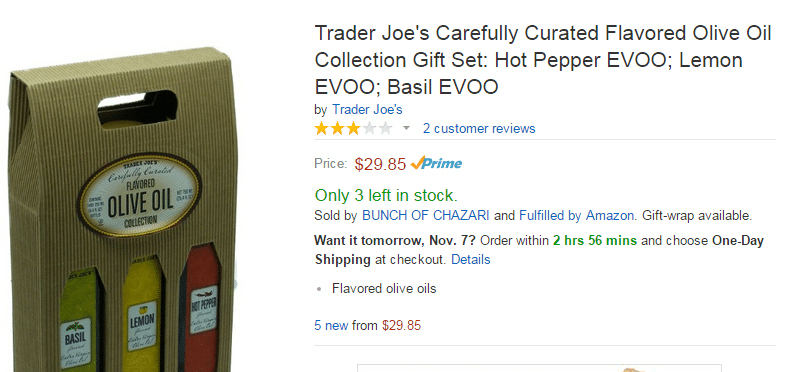The image size is (800, 372).
Task: Open the 2 customer reviews link
Action: pos(479,128)
